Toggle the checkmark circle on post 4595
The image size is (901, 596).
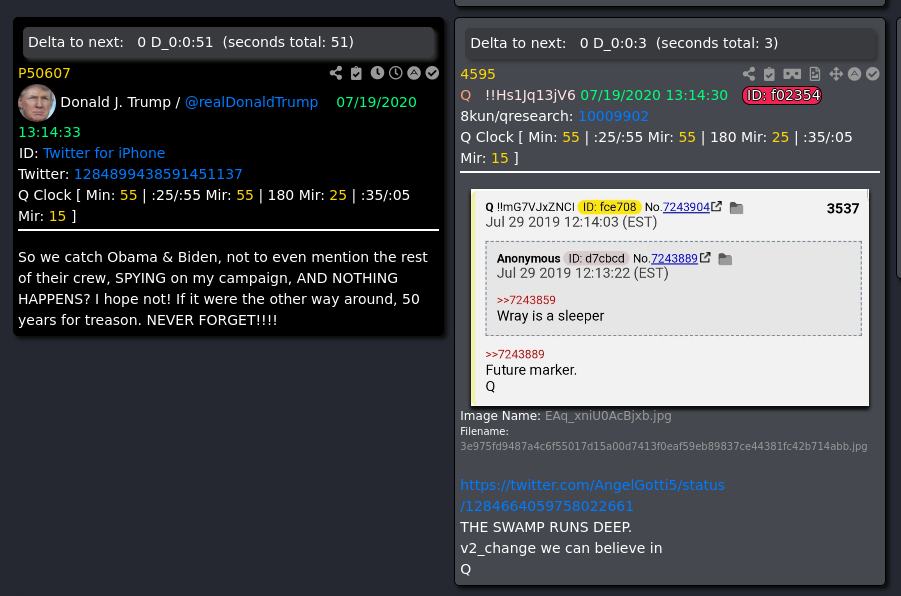[873, 74]
